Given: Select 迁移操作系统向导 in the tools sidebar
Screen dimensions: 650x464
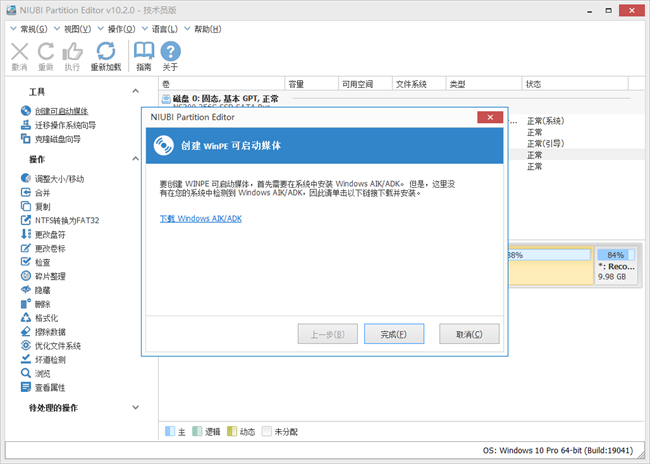Looking at the screenshot, I should click(x=64, y=125).
